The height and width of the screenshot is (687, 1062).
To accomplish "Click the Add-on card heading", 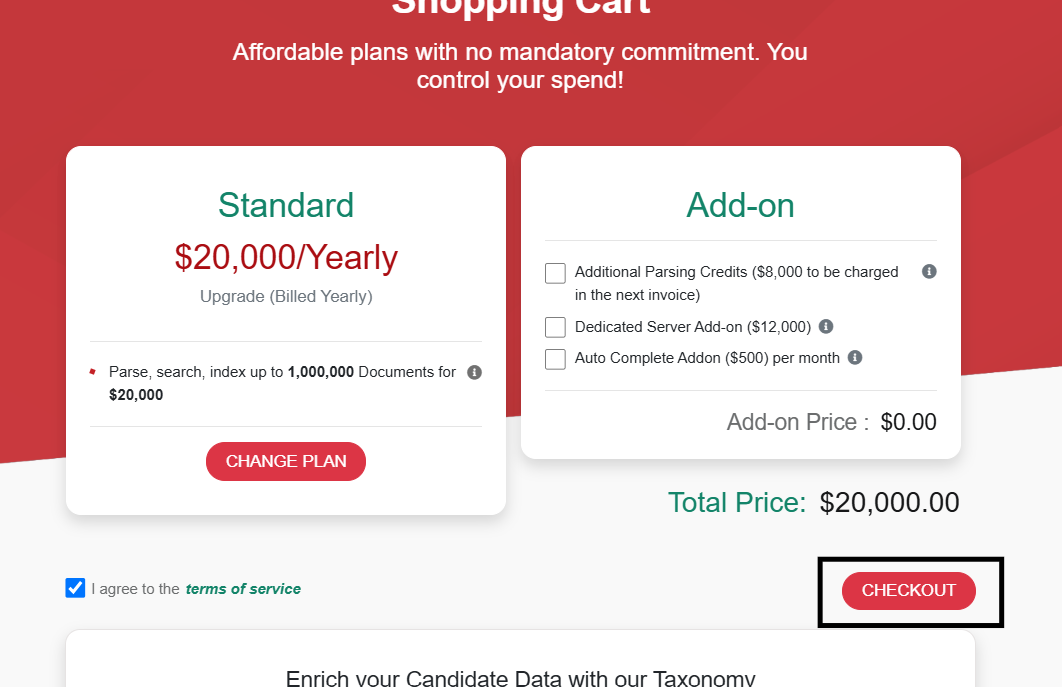I will point(740,205).
